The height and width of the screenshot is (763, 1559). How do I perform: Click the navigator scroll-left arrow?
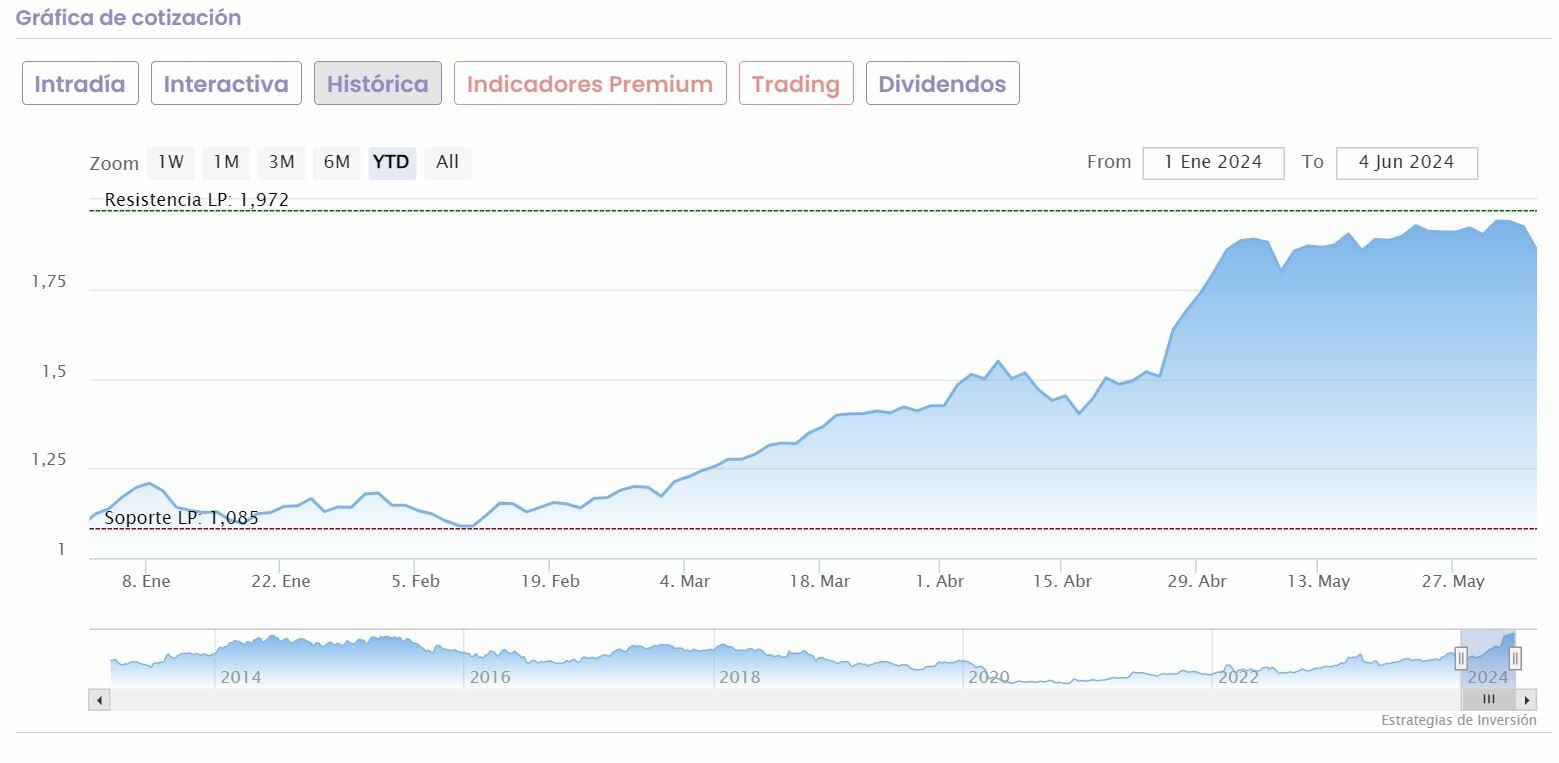99,700
